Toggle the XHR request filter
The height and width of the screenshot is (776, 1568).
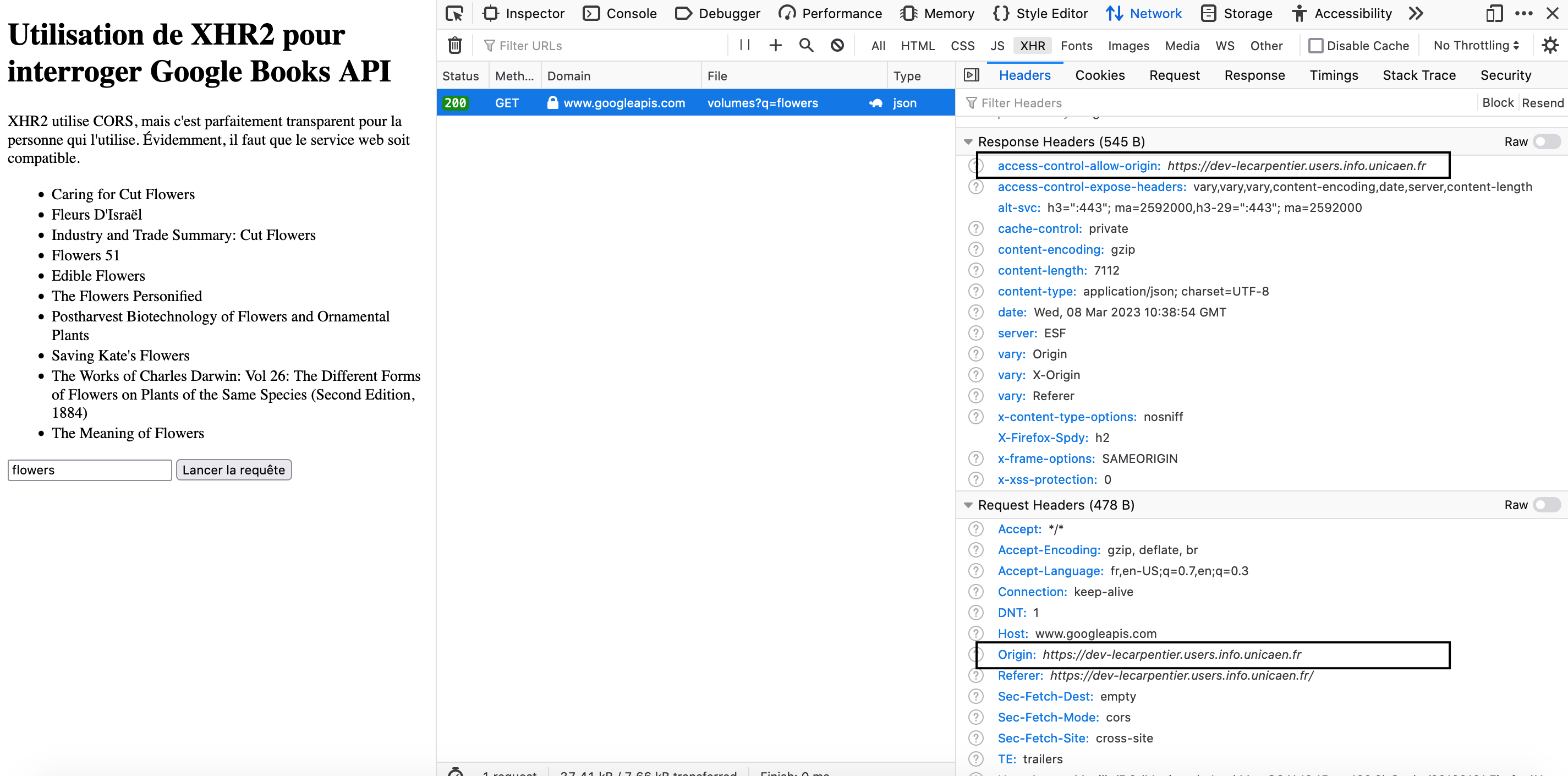1033,46
